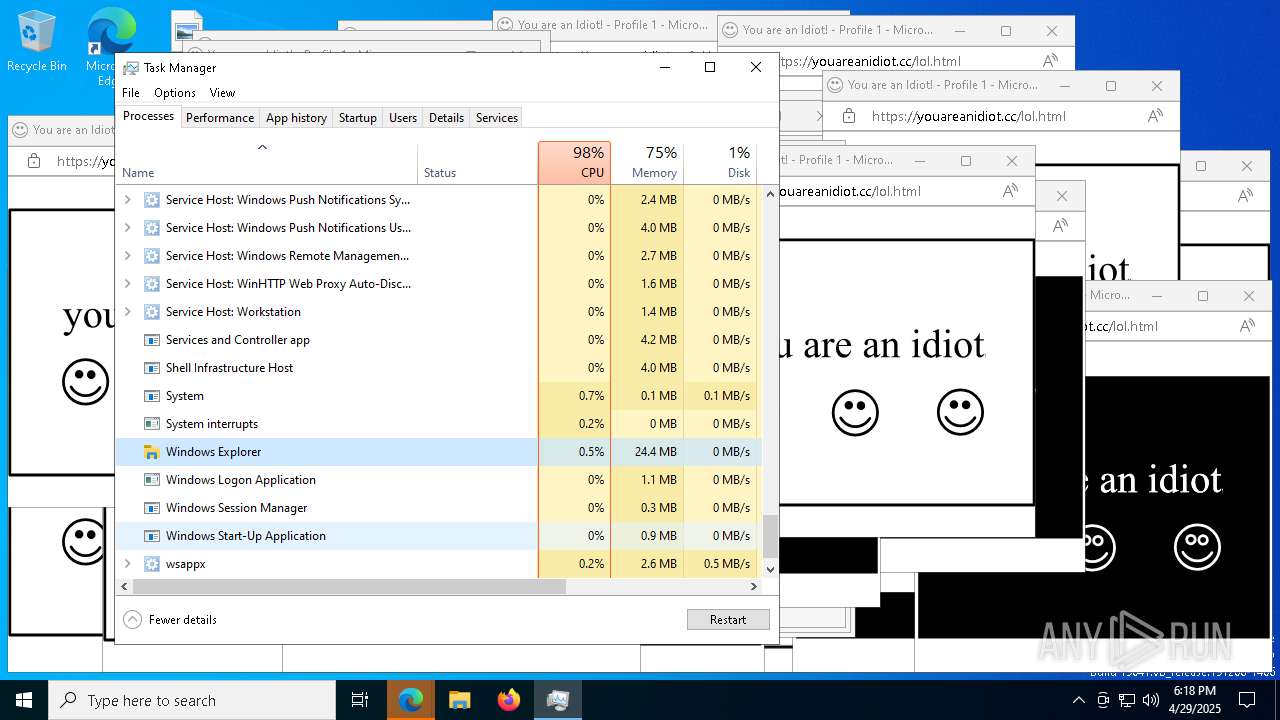Collapse view with Fewer details
The image size is (1280, 720).
(170, 620)
